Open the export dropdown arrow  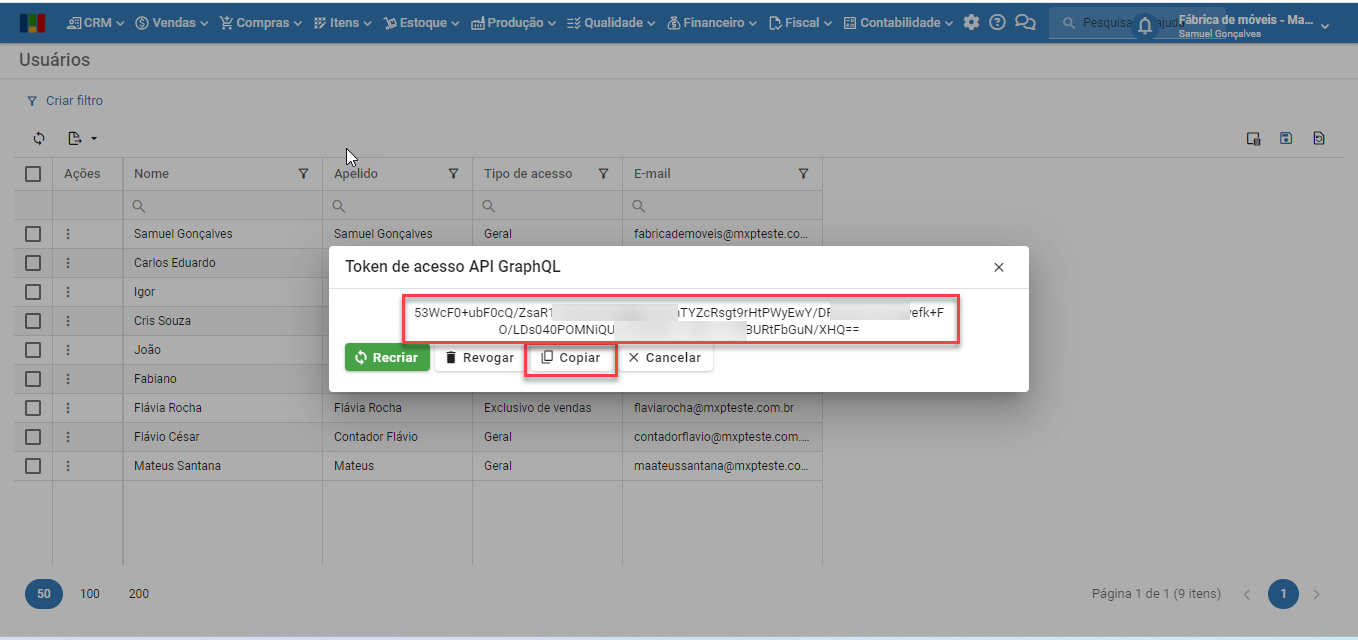(93, 138)
